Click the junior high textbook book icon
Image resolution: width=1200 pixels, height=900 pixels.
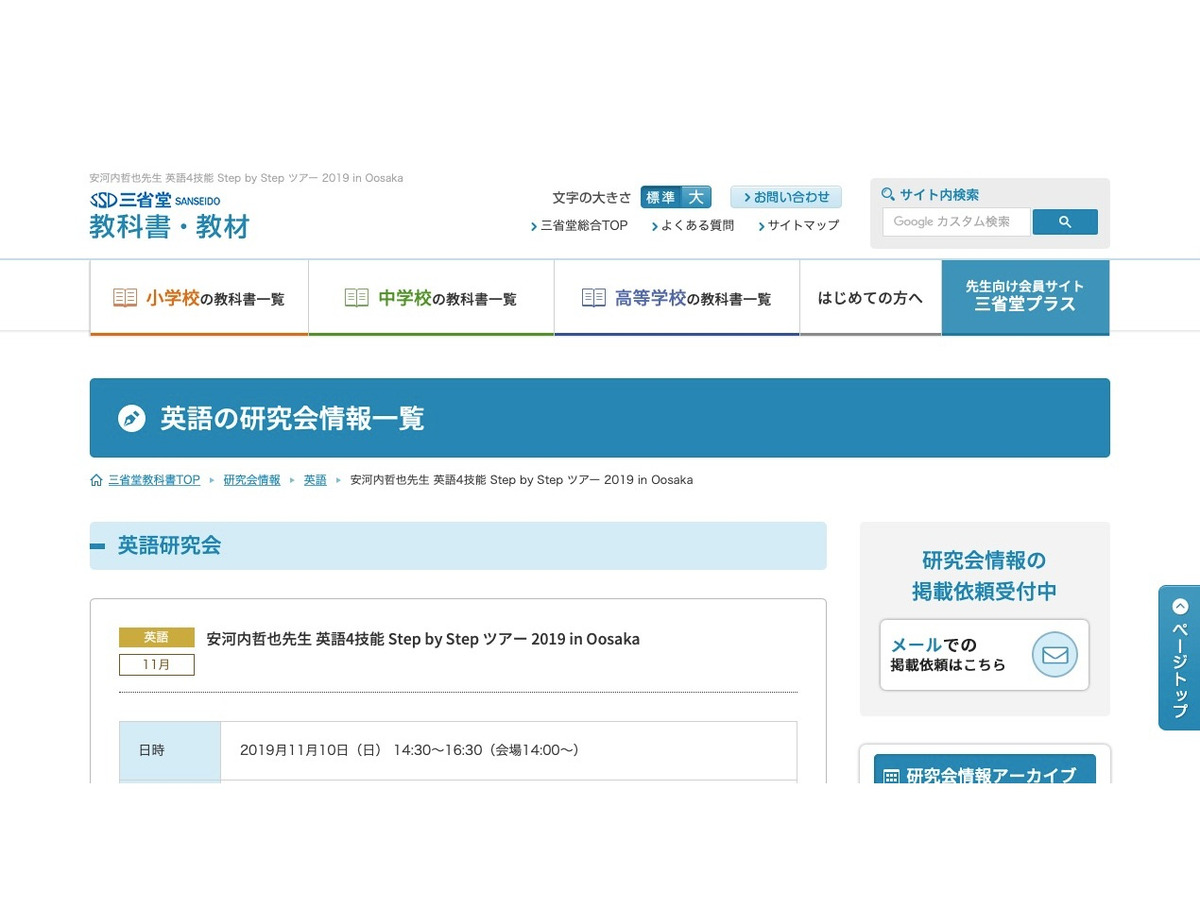click(357, 298)
